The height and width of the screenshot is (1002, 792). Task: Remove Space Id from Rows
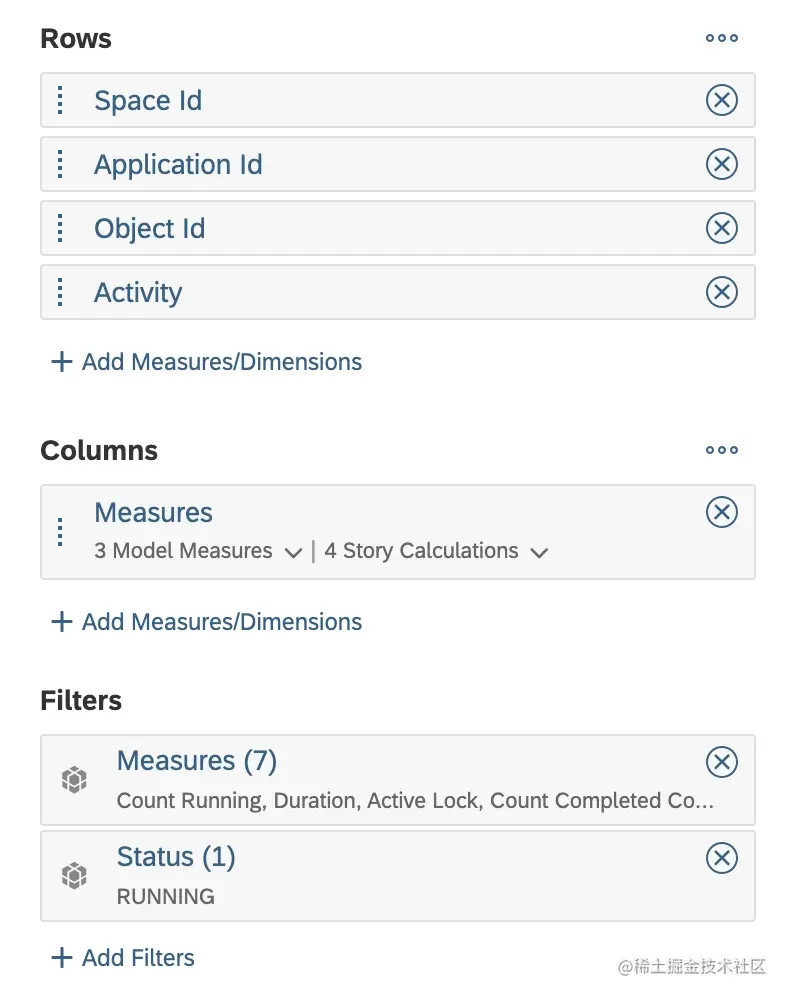721,100
